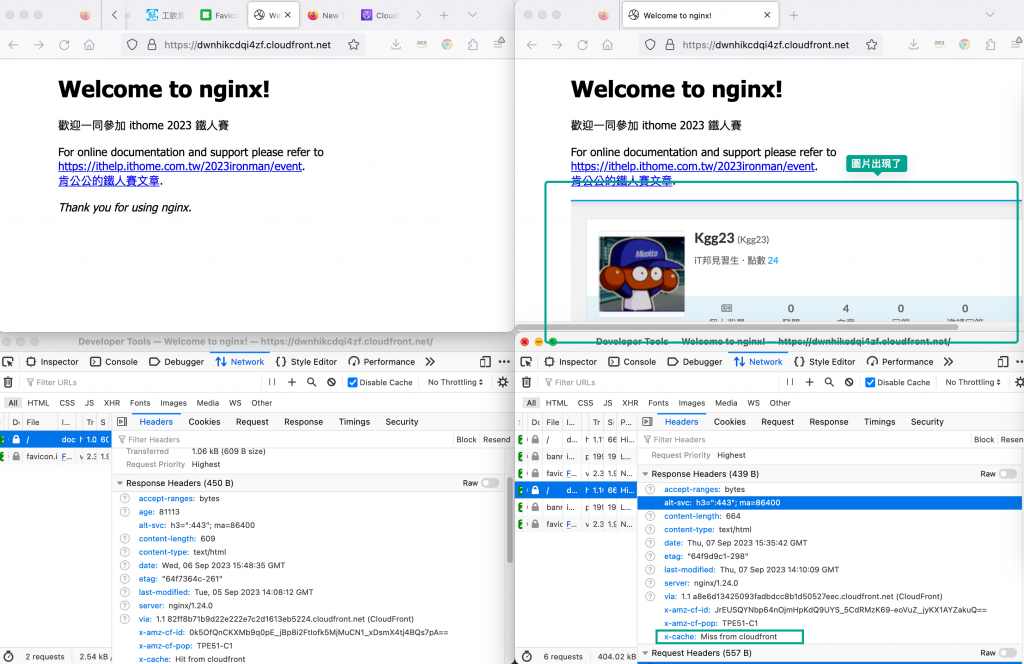
Task: Focus Filter URLs field in left DevTools
Action: [x=140, y=383]
